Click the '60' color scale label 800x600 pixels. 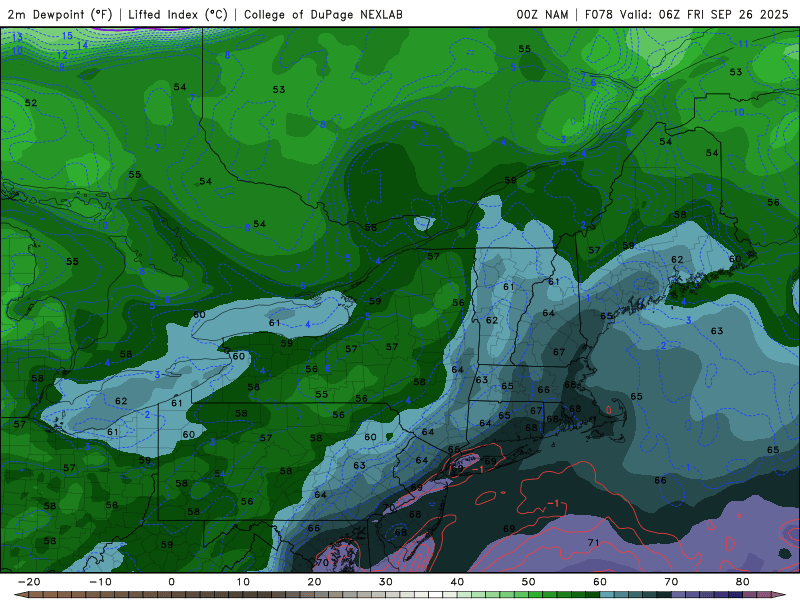tap(600, 582)
